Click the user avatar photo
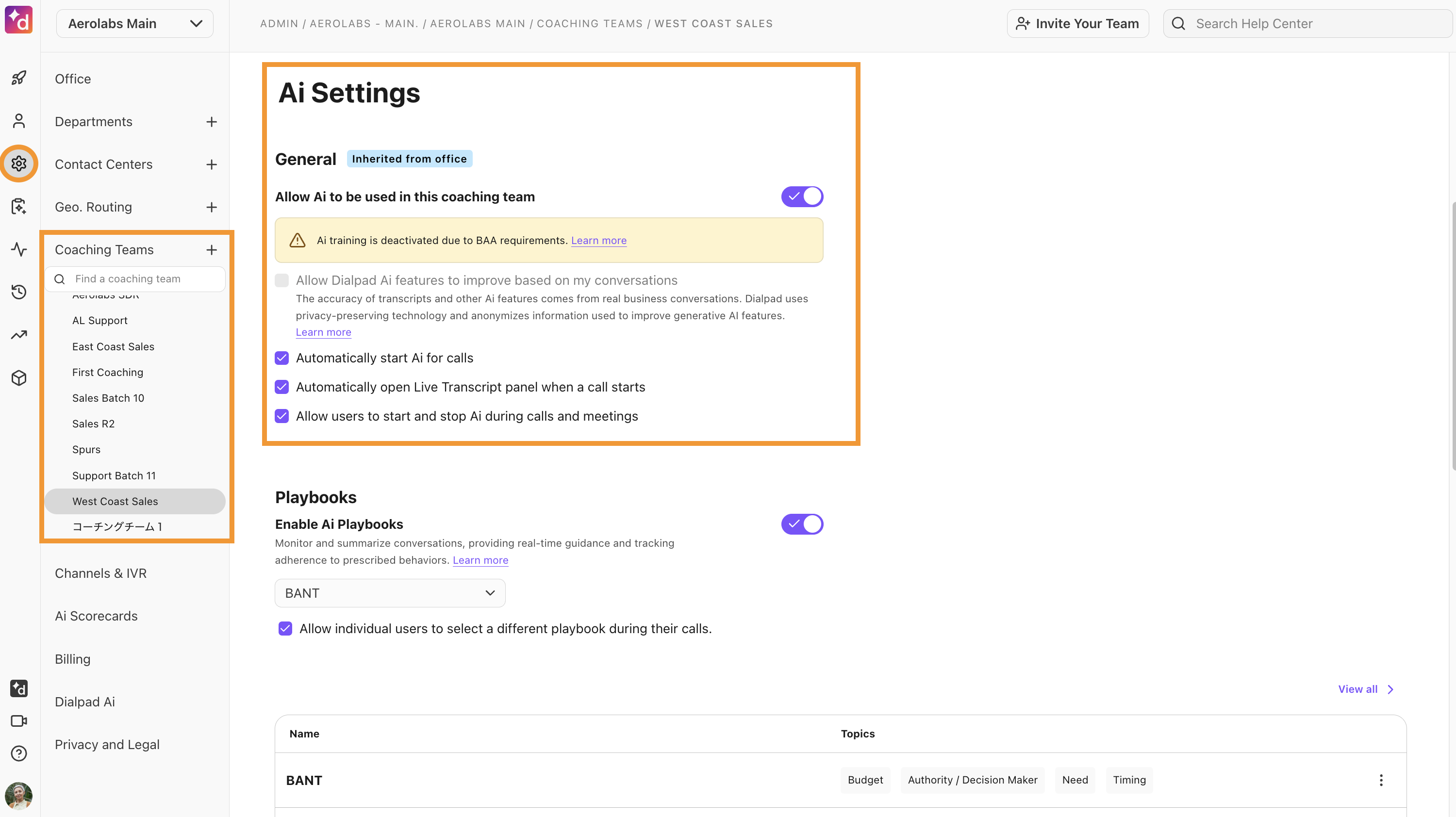 pos(18,796)
